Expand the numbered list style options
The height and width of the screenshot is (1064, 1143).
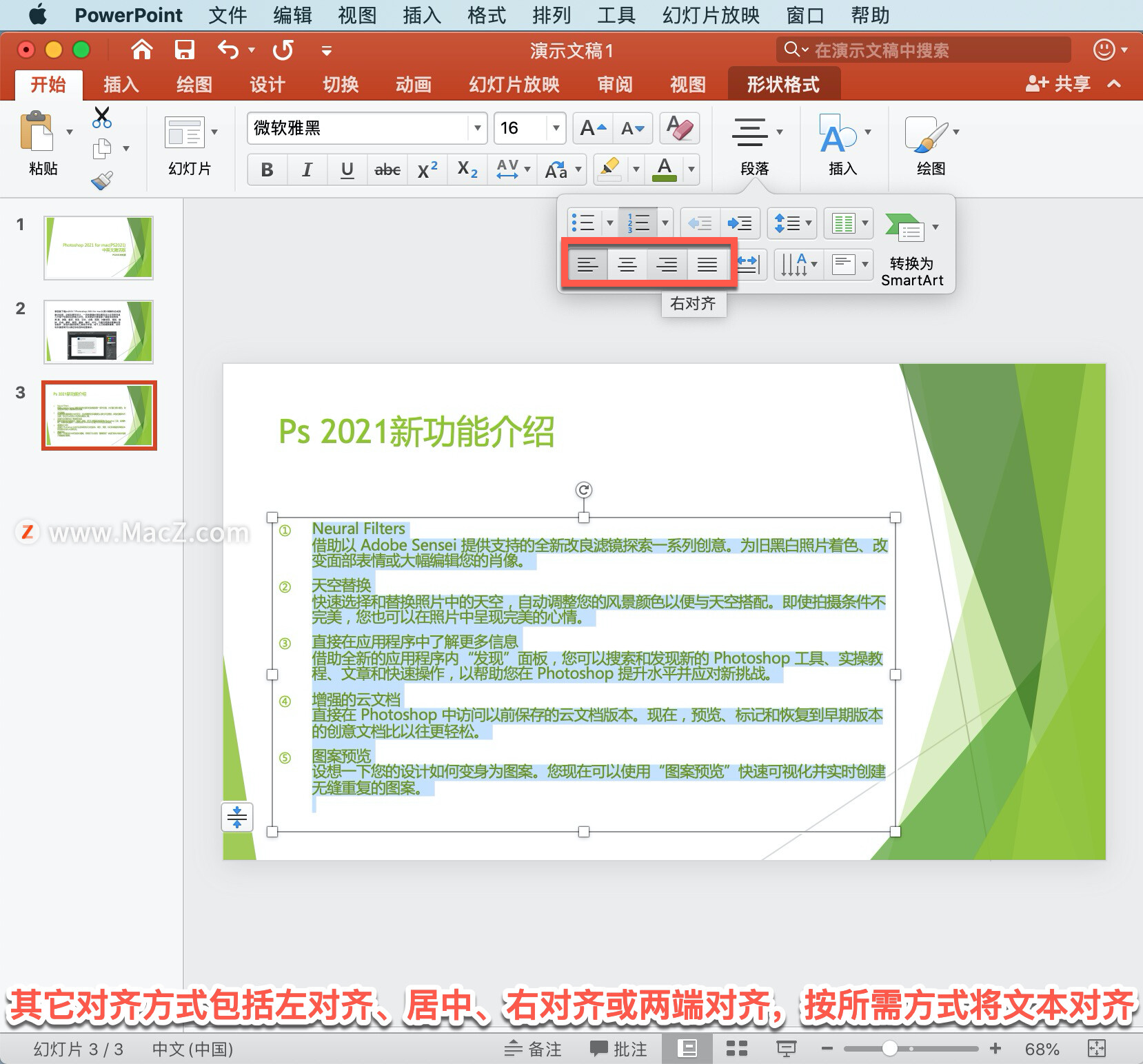[665, 223]
